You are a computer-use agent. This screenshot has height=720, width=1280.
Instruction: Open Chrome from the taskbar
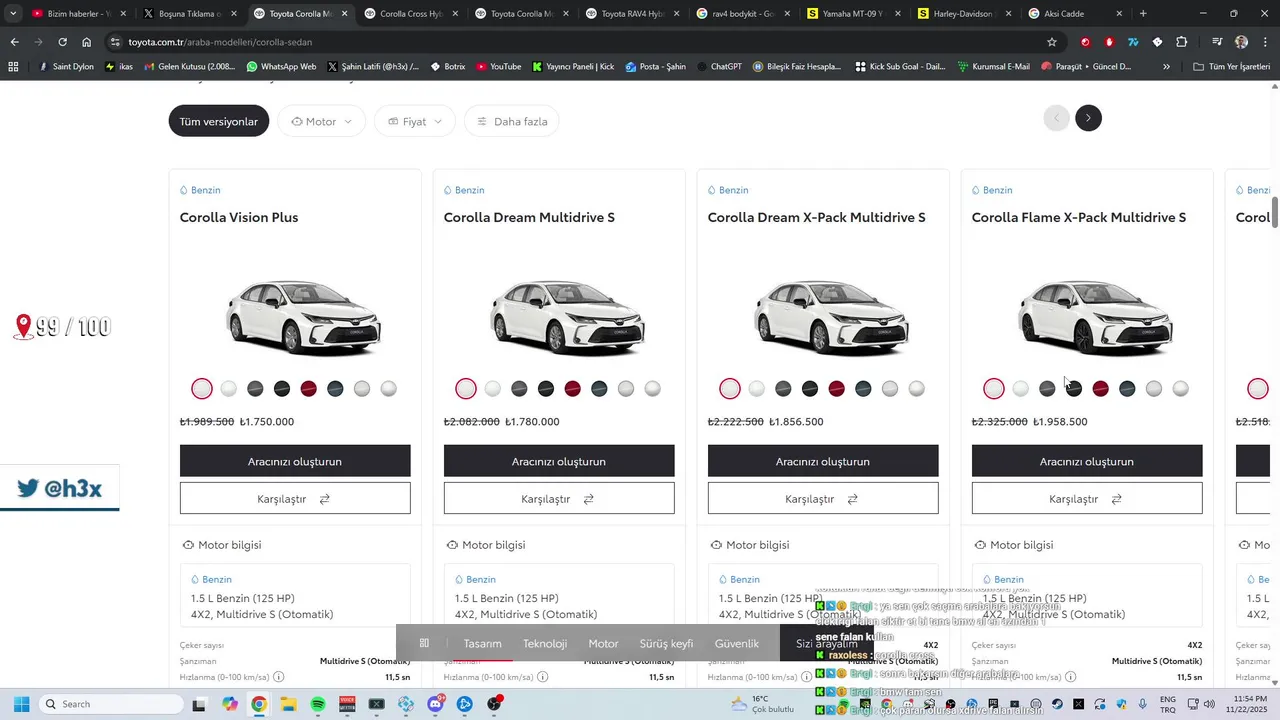pyautogui.click(x=259, y=704)
